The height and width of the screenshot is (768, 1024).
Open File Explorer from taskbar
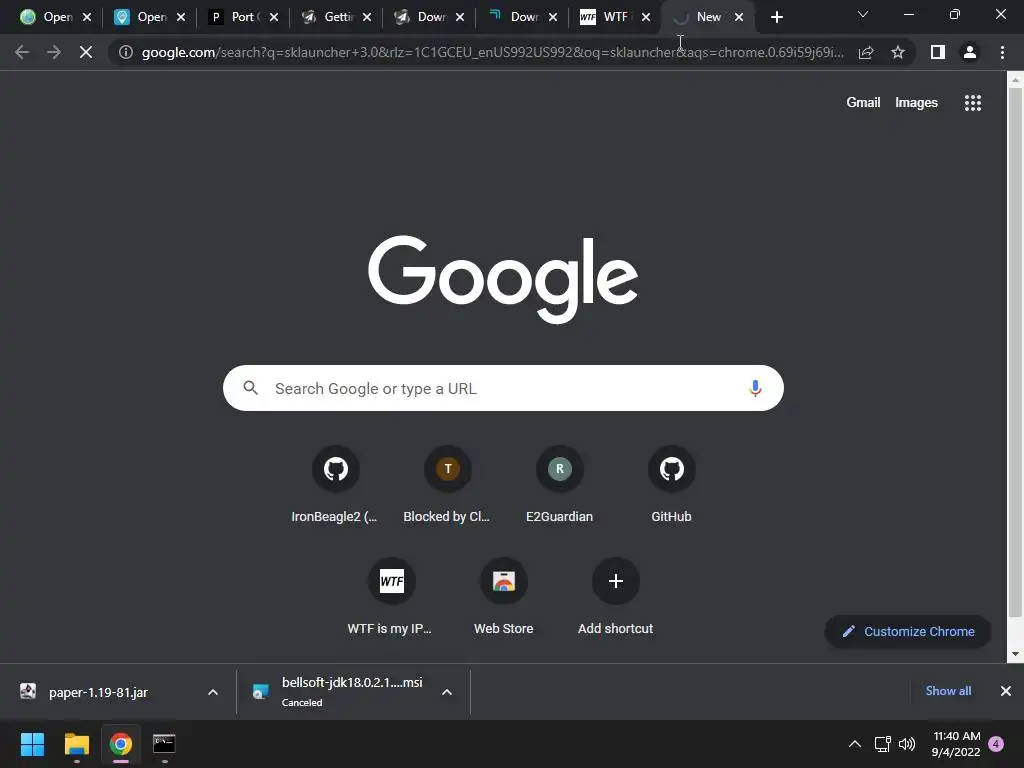pos(76,744)
